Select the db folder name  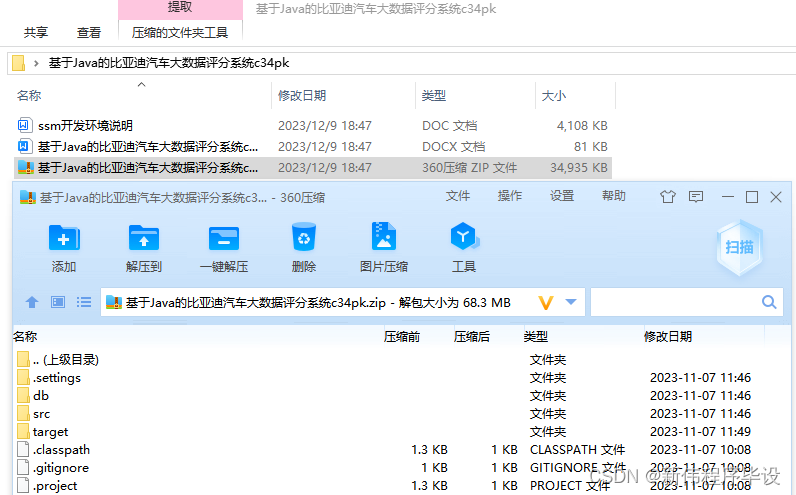click(41, 395)
